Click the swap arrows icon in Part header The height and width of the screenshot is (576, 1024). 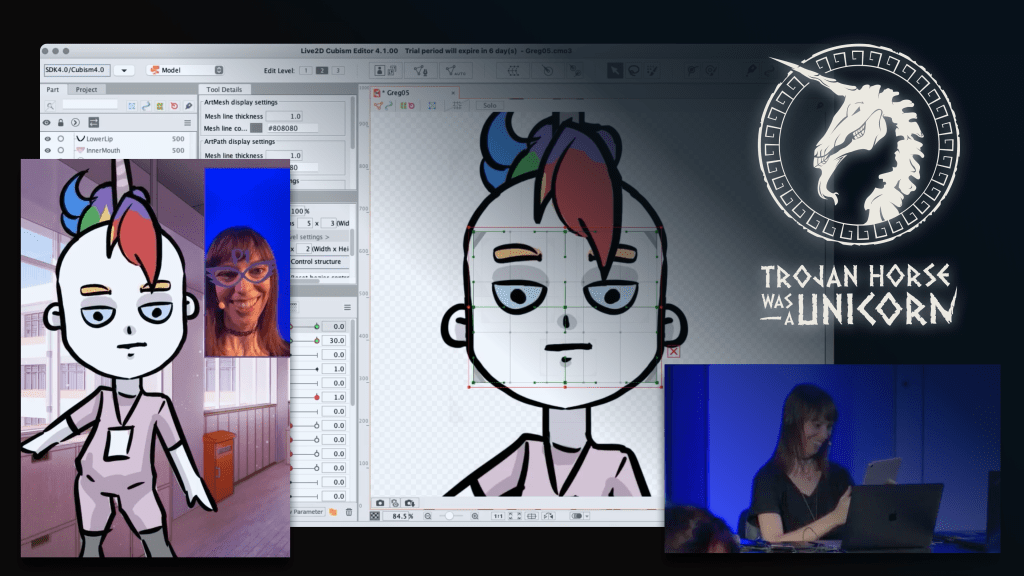(93, 122)
